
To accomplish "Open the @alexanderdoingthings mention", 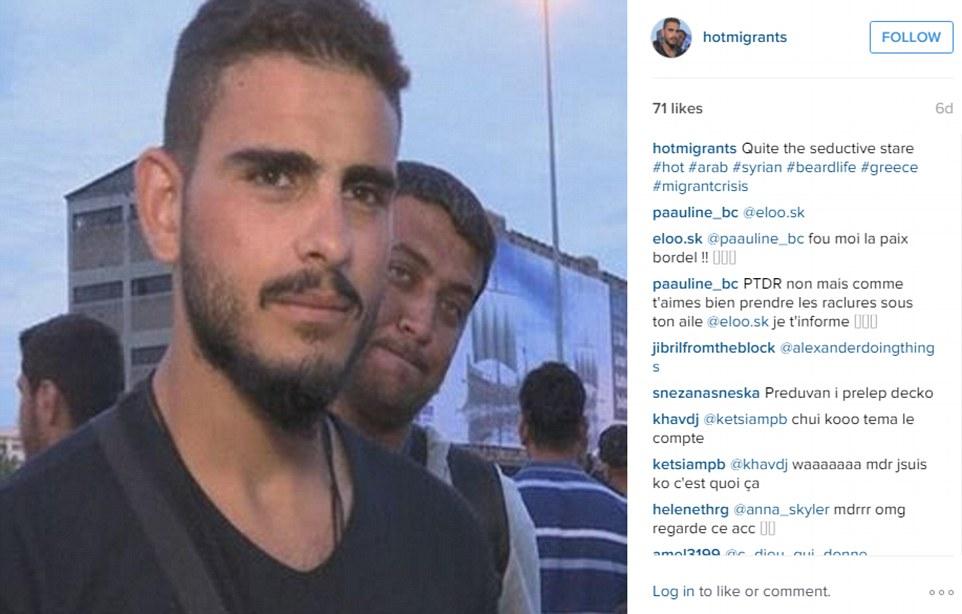I will point(857,348).
